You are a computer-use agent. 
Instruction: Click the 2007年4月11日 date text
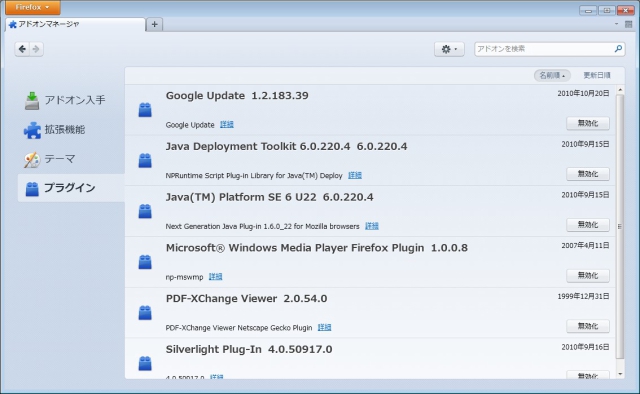pyautogui.click(x=585, y=245)
